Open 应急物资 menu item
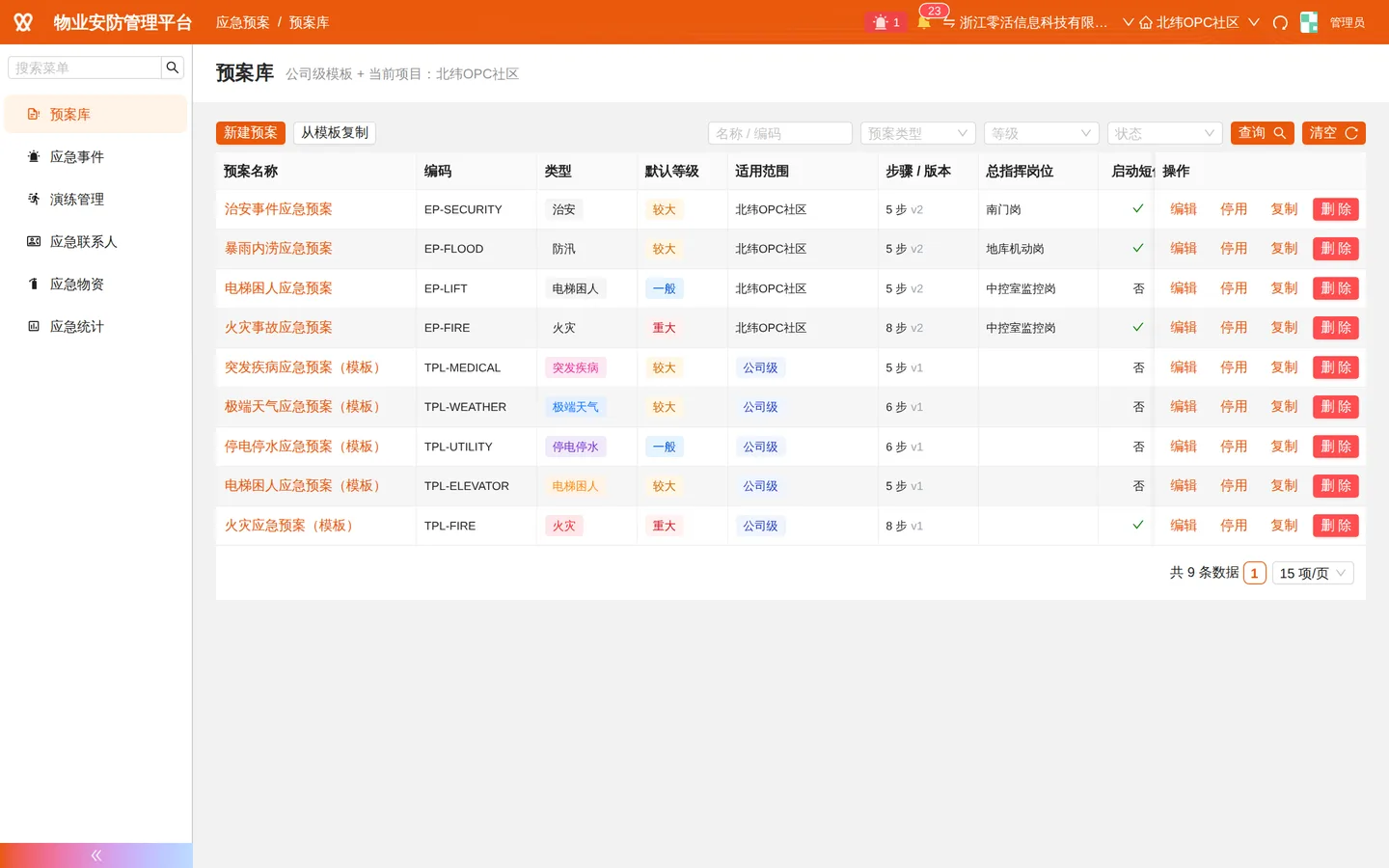This screenshot has height=868, width=1389. point(95,284)
